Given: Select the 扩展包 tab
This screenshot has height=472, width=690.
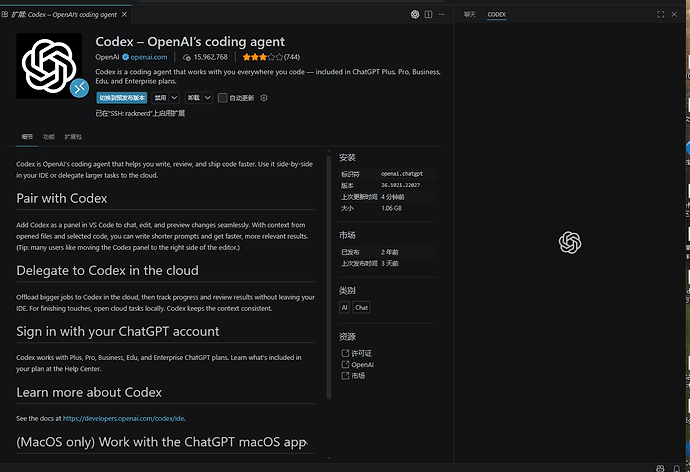Looking at the screenshot, I should [73, 137].
